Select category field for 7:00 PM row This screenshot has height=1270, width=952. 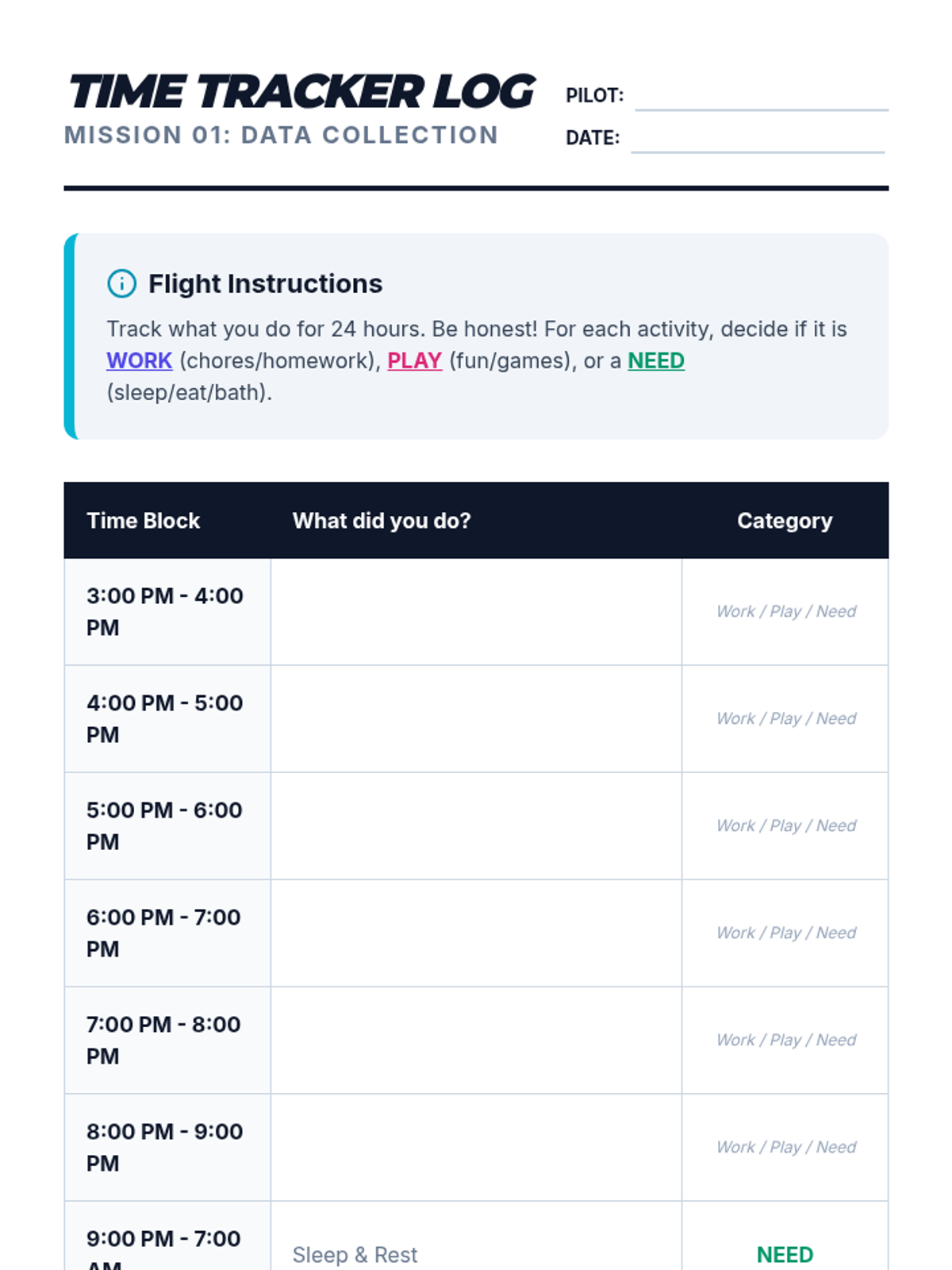pyautogui.click(x=785, y=1041)
